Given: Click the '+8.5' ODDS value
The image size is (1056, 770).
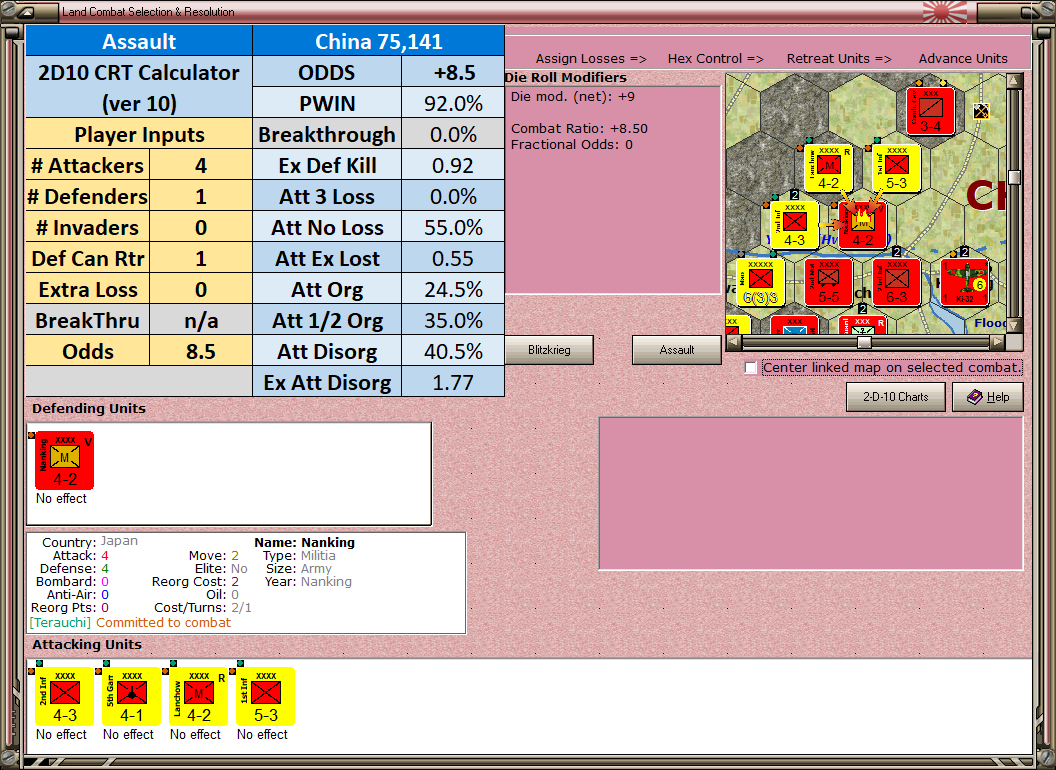Looking at the screenshot, I should [453, 73].
